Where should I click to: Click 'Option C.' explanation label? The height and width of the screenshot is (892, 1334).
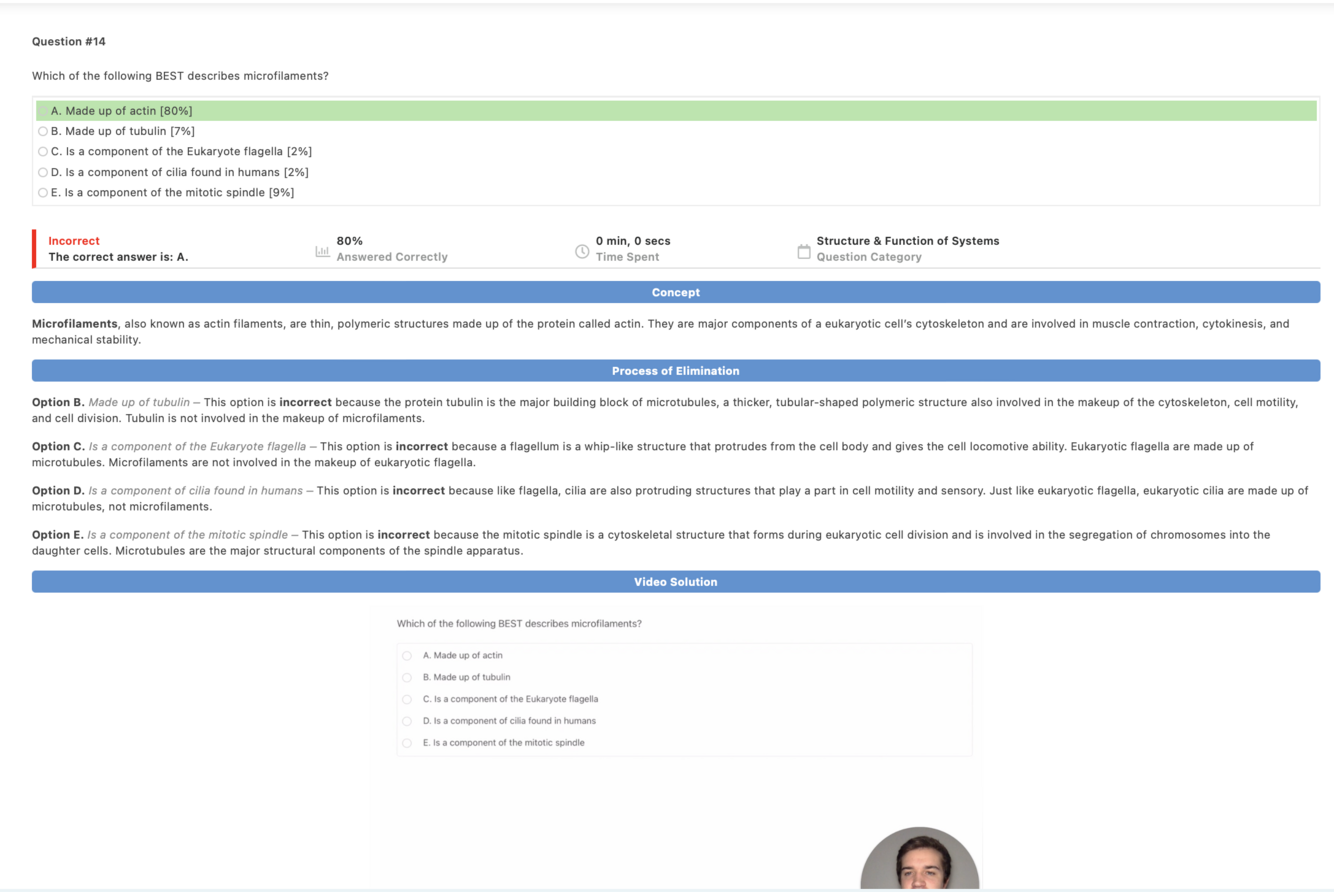[58, 446]
